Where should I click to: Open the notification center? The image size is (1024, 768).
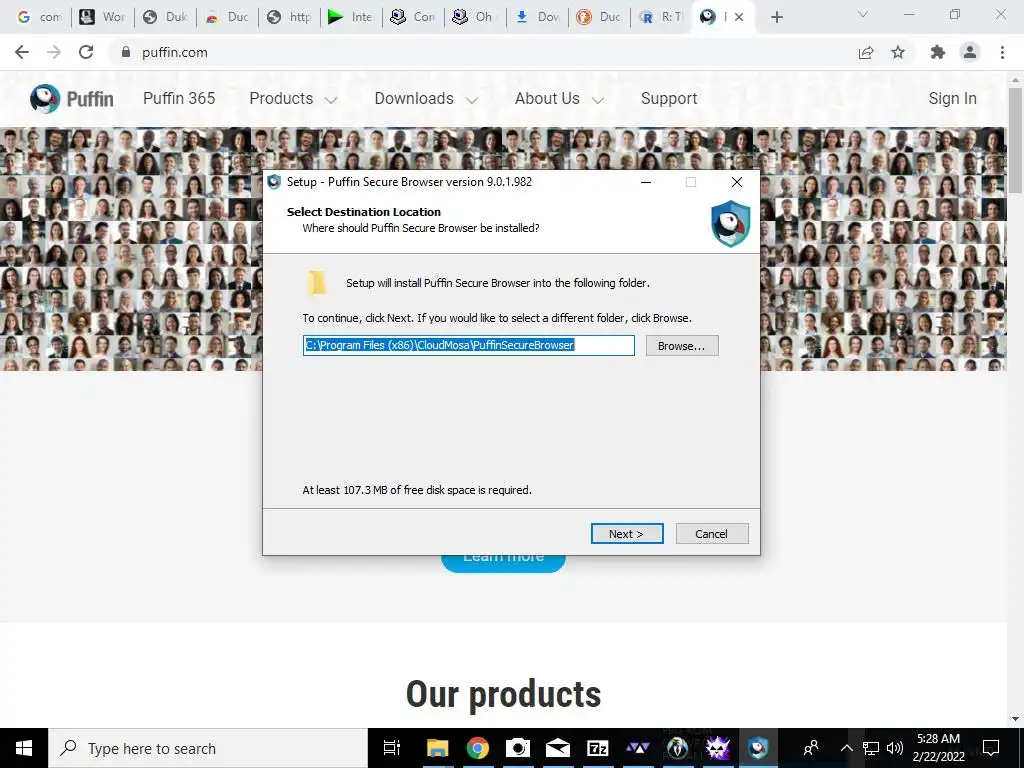pyautogui.click(x=991, y=748)
